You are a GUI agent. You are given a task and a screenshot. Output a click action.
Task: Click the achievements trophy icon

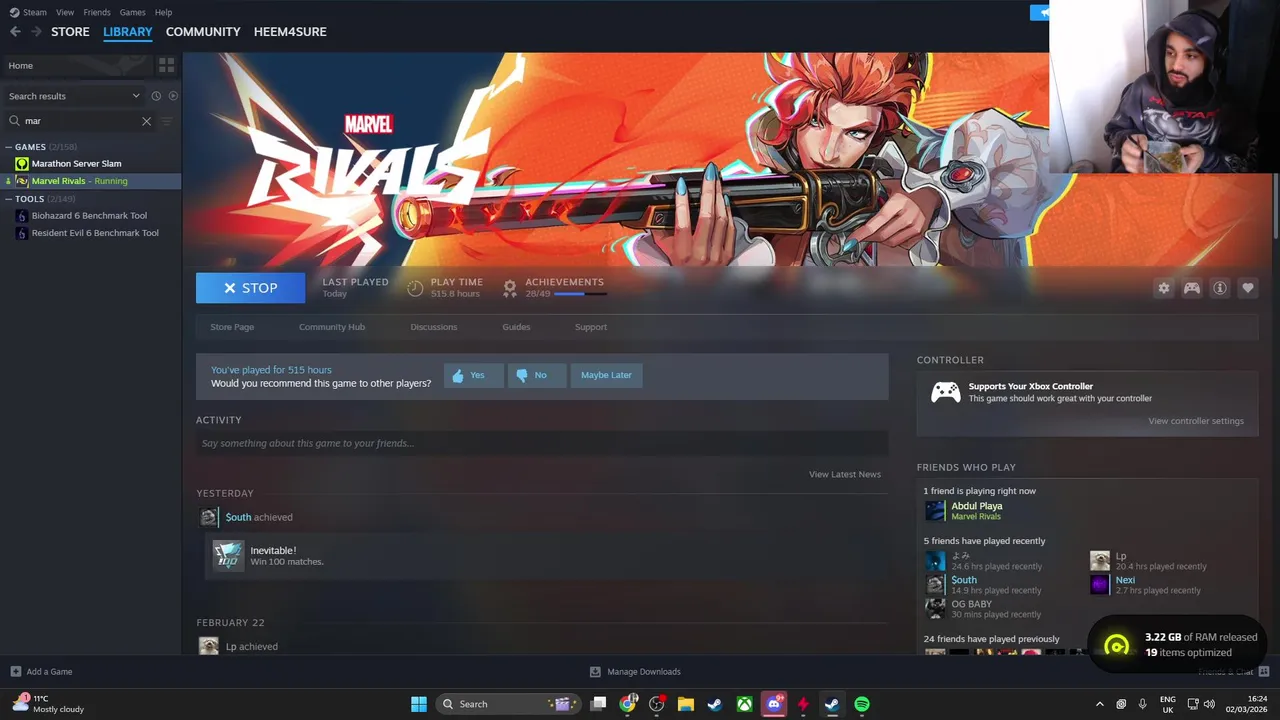(x=510, y=288)
